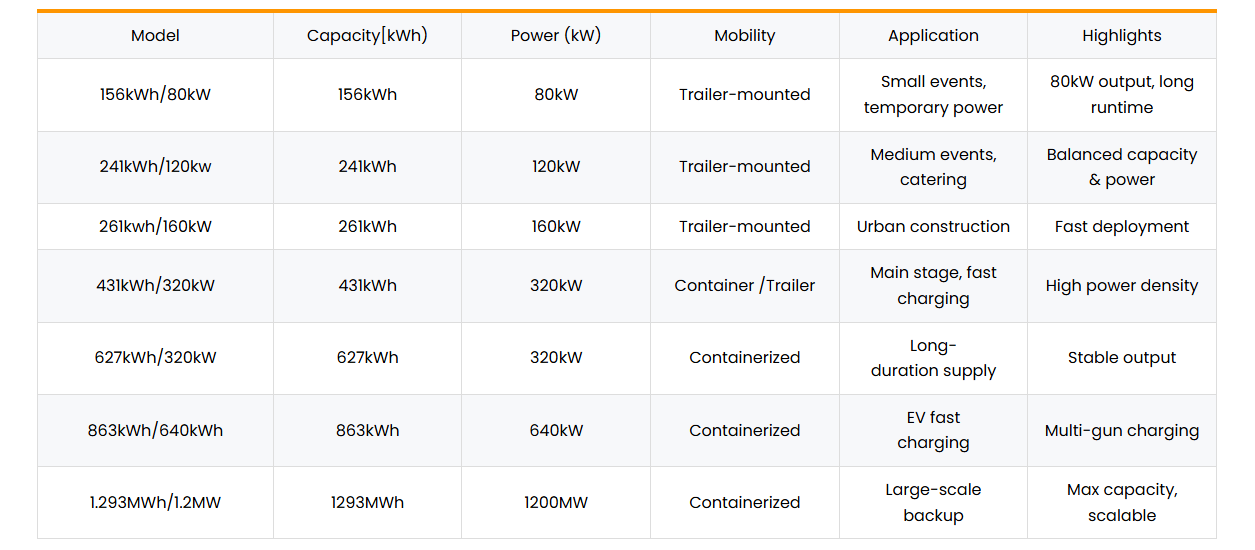Click the Container /Trailer mobility cell
This screenshot has width=1255, height=550.
point(745,286)
